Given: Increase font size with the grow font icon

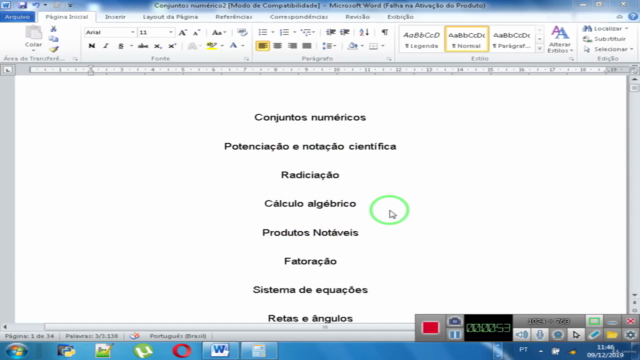Looking at the screenshot, I should coord(183,32).
